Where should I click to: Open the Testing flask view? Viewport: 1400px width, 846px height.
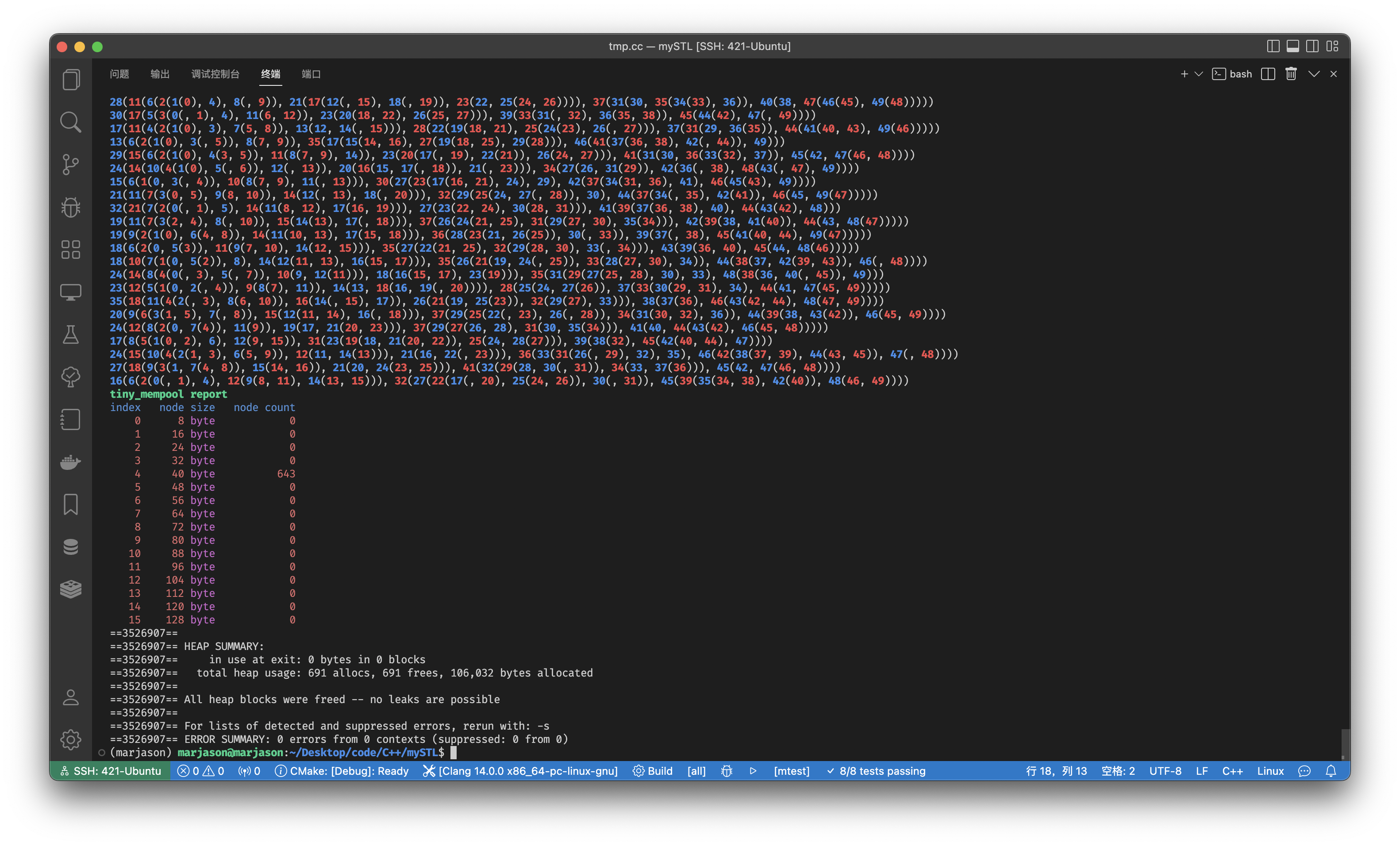click(70, 335)
